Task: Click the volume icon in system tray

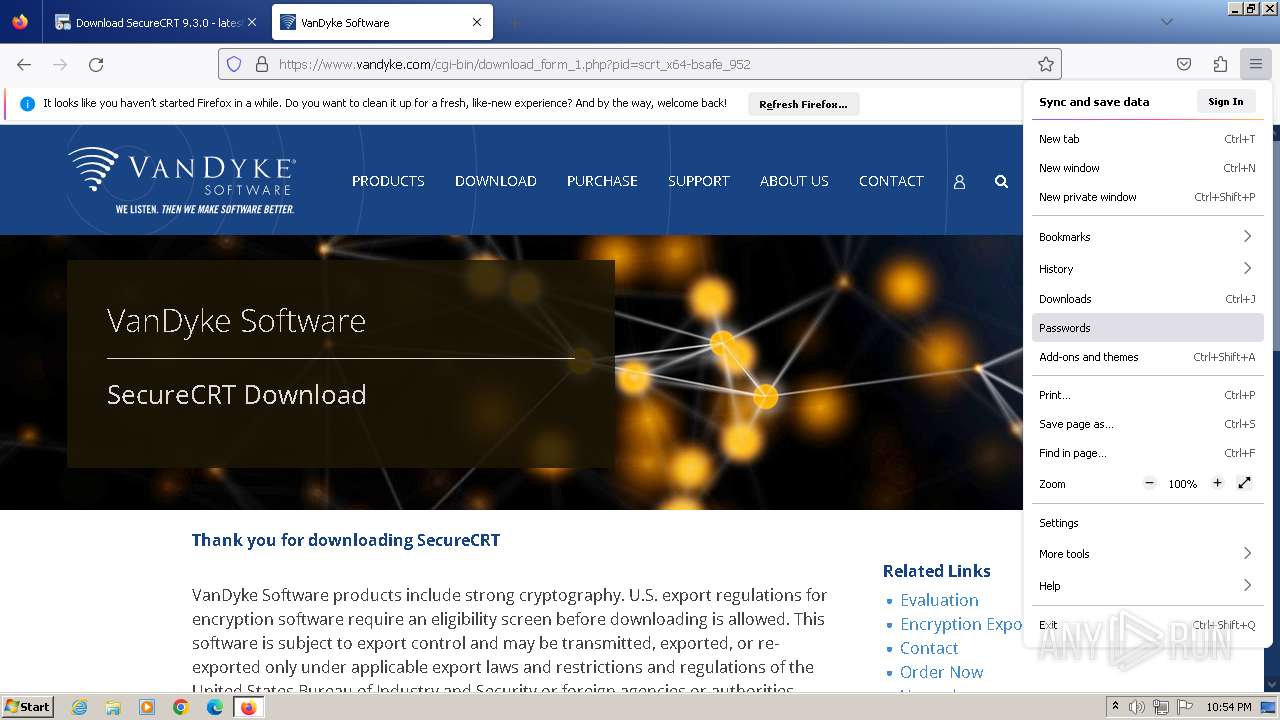Action: [x=1137, y=707]
